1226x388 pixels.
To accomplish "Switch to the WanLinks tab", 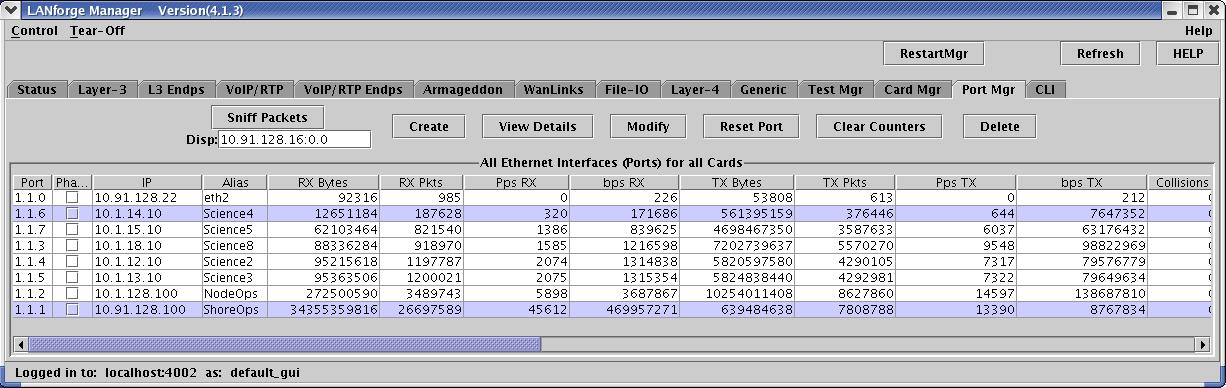I will click(x=554, y=90).
